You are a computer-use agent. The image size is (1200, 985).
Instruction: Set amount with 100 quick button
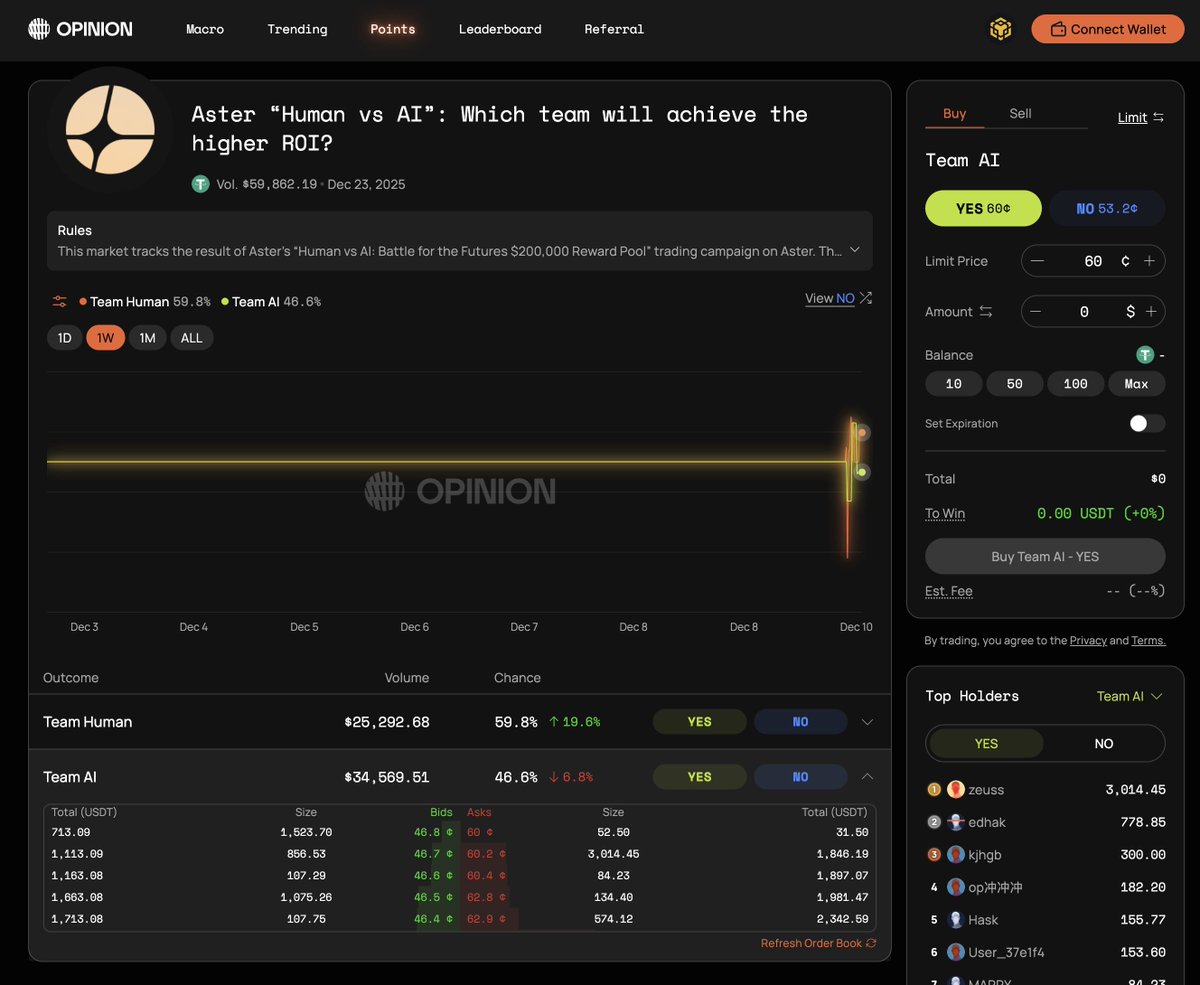pyautogui.click(x=1076, y=384)
